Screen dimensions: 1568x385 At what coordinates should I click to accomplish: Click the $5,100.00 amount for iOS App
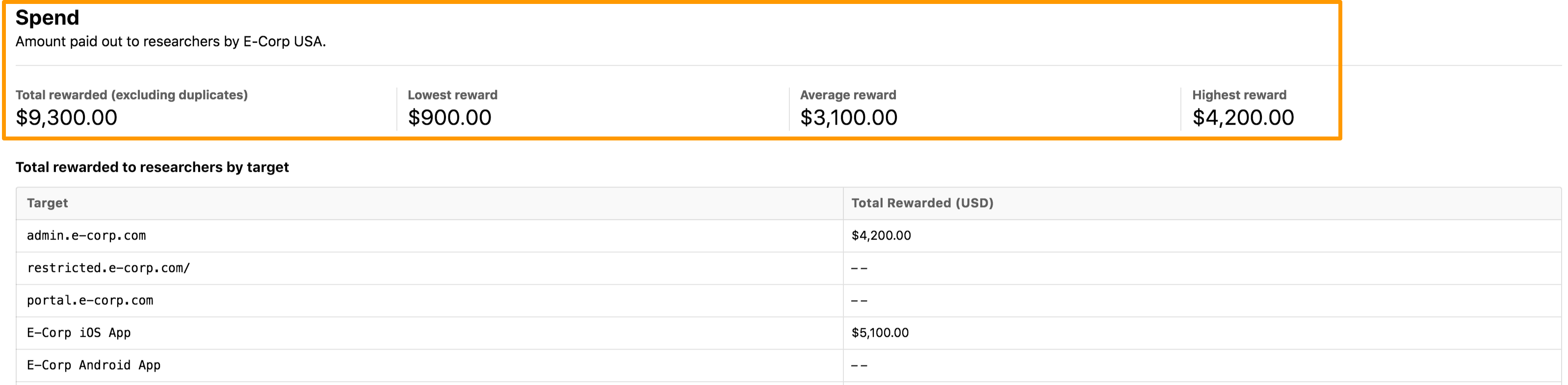tap(880, 332)
